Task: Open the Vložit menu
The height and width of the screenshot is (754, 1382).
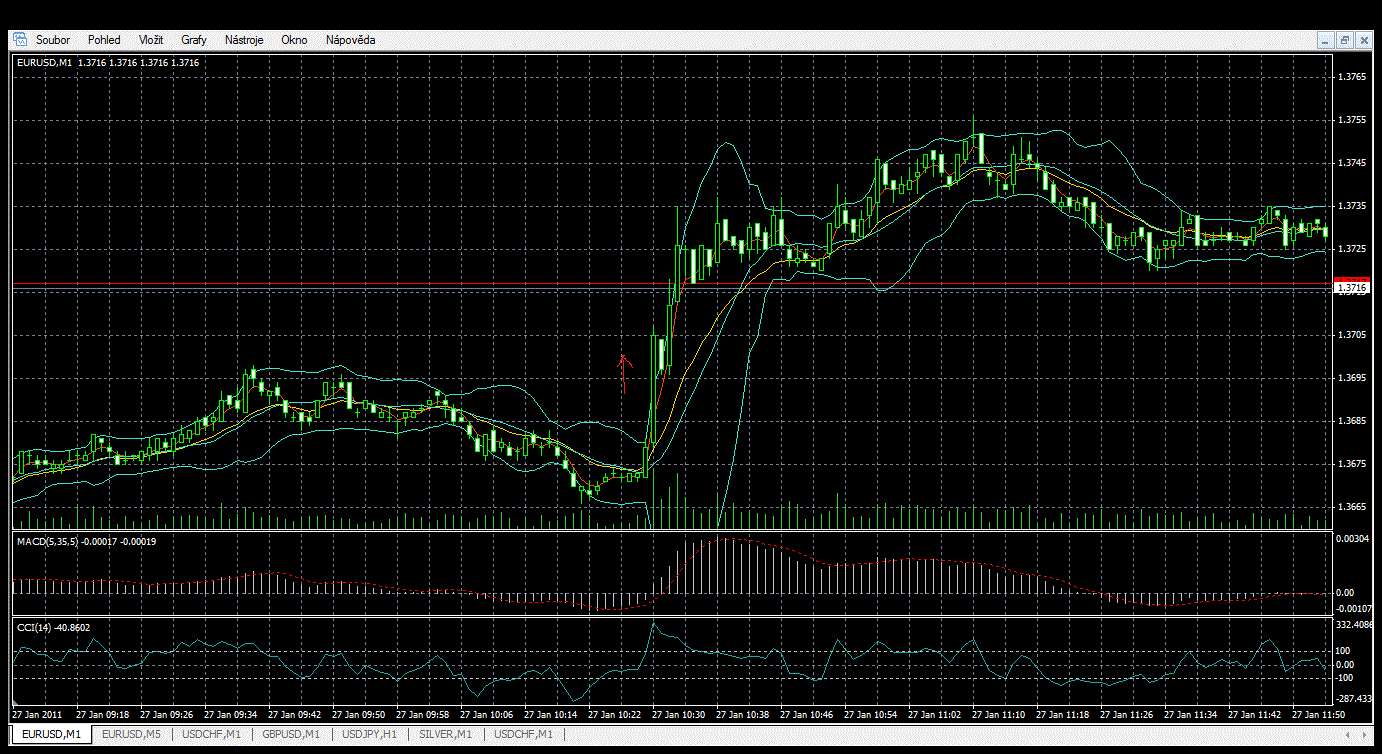Action: (x=152, y=40)
